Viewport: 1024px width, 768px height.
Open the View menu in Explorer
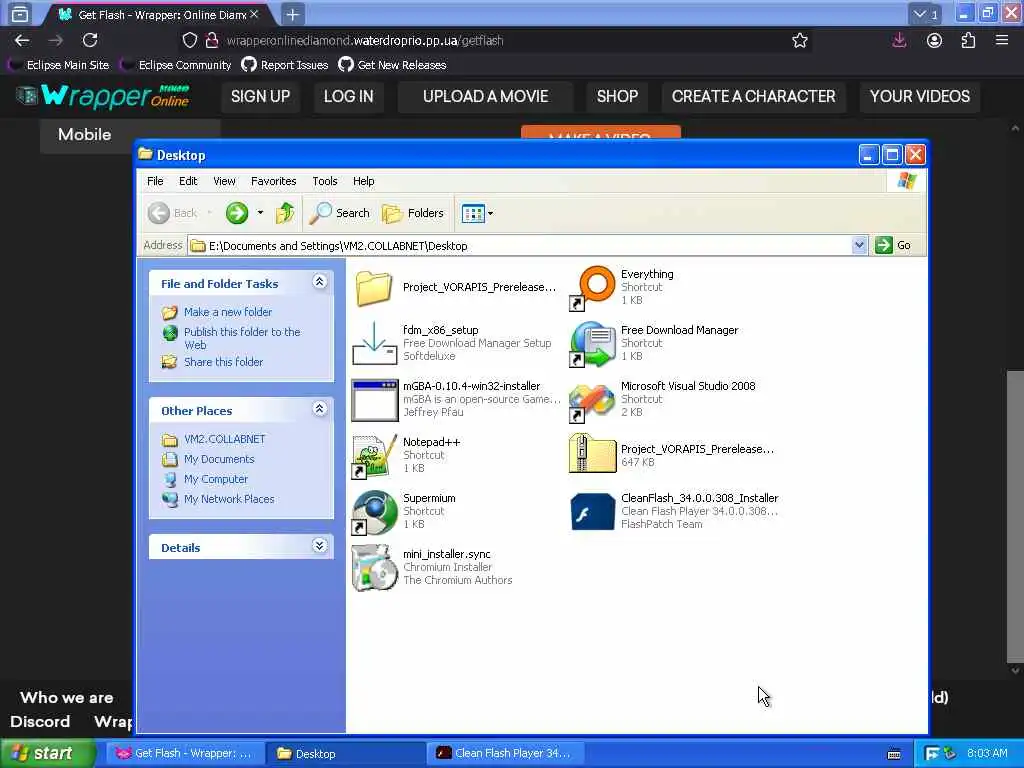click(224, 181)
